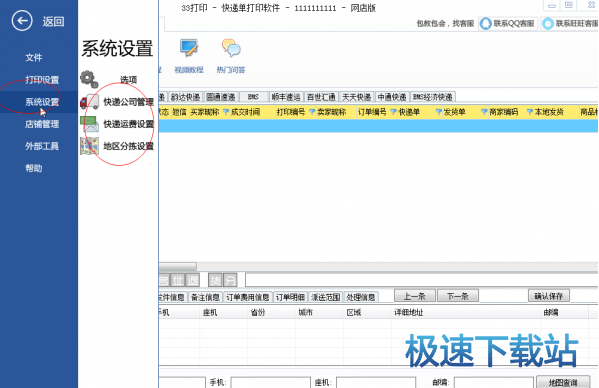599x388 pixels.
Task: Open 快递公司管理 truck icon
Action: [x=89, y=102]
